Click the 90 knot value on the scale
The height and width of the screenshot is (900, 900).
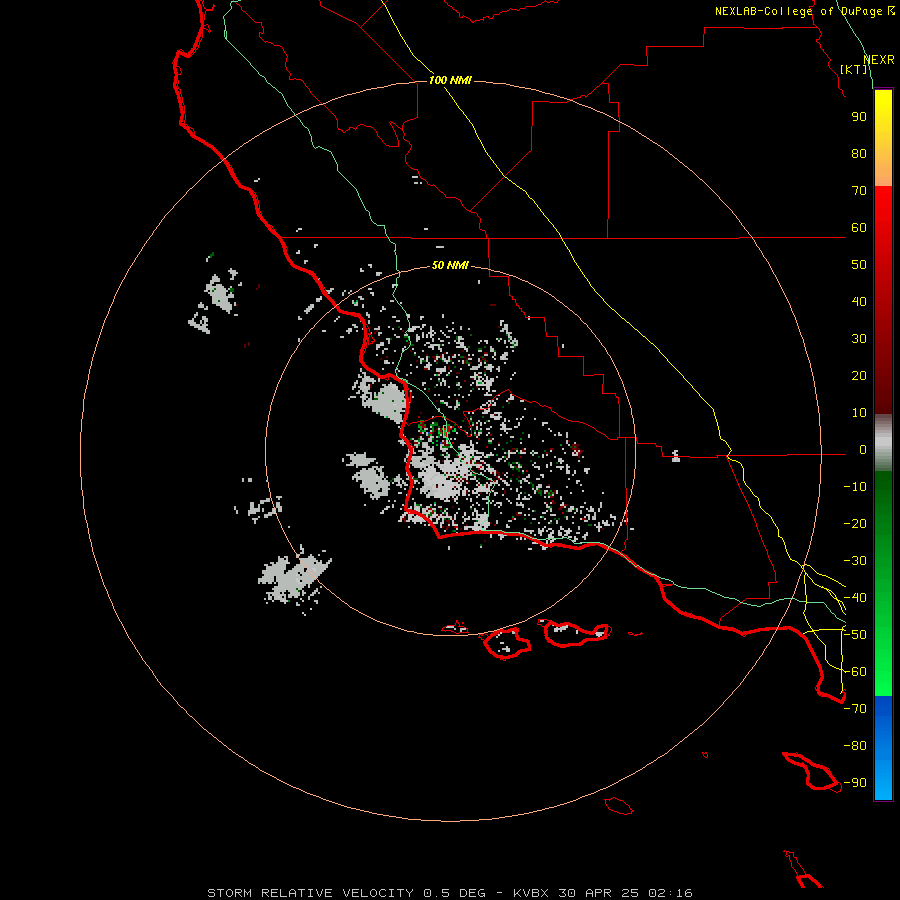tap(859, 117)
